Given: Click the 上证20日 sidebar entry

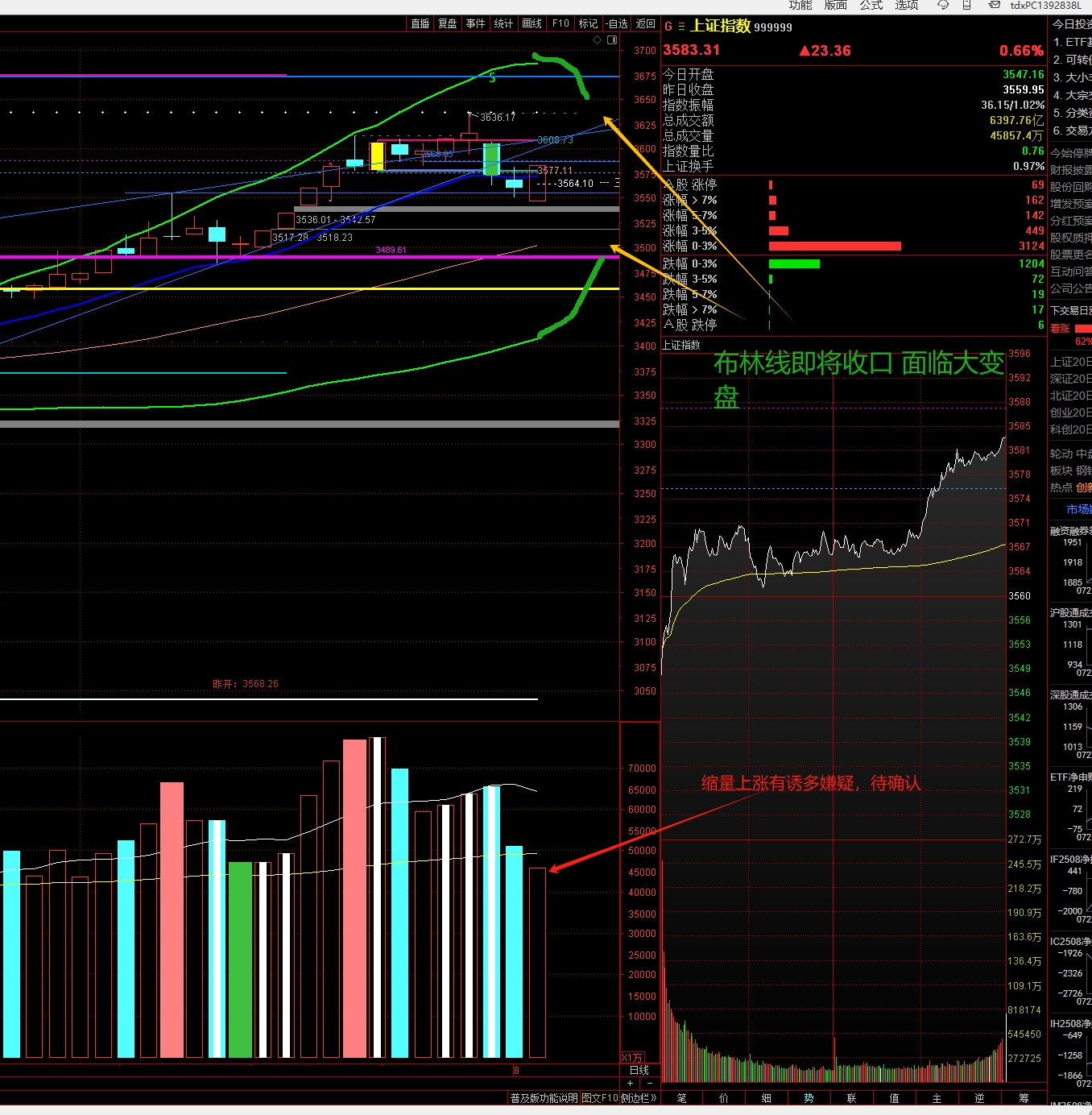Looking at the screenshot, I should (x=1071, y=362).
